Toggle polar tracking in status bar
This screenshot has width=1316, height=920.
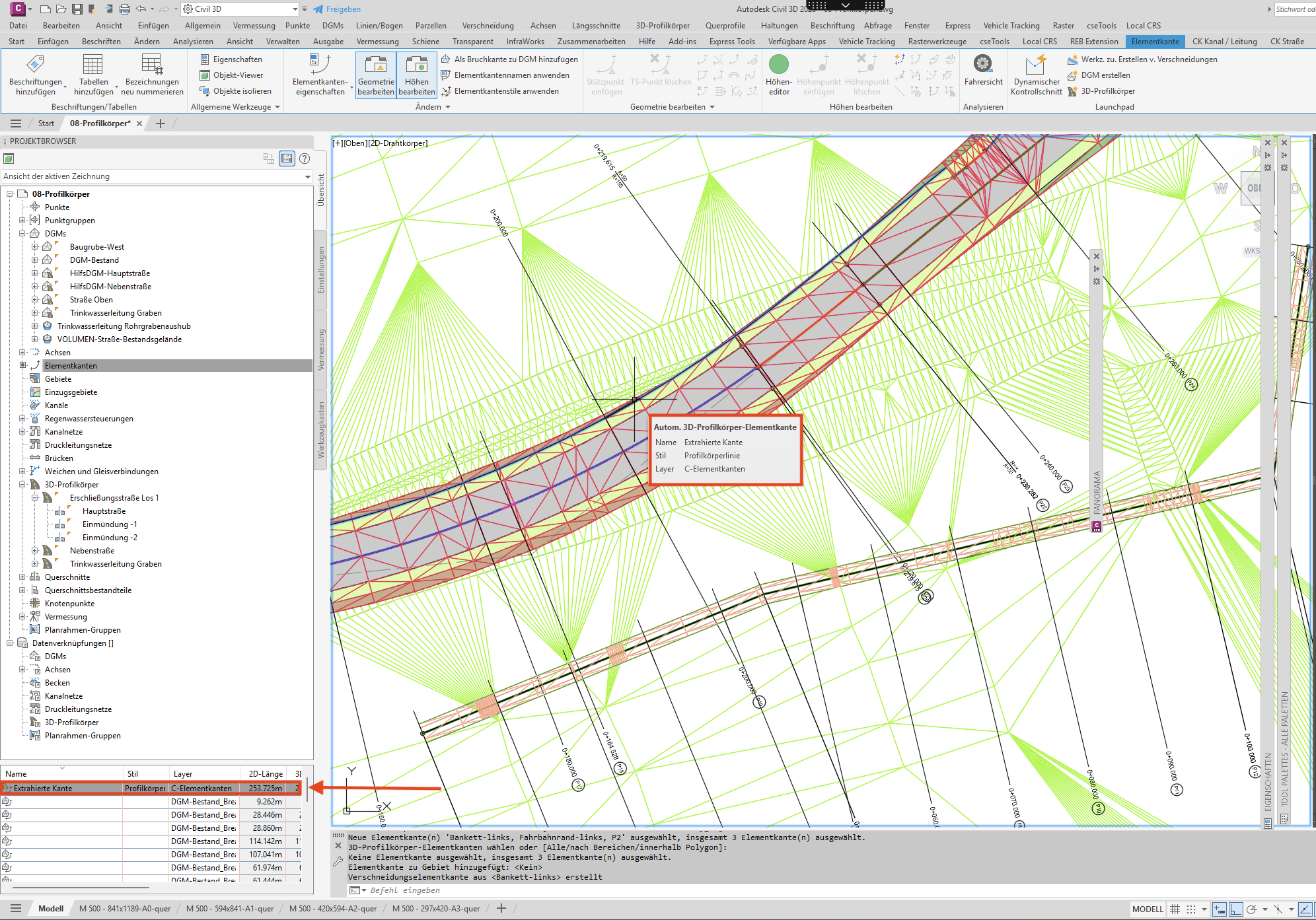click(1251, 909)
